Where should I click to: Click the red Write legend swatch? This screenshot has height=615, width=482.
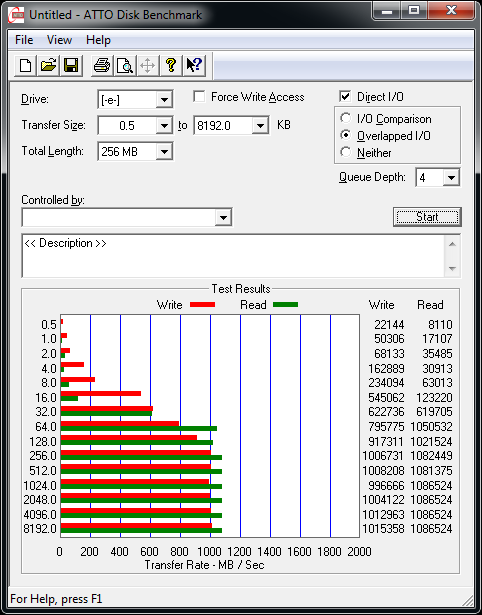202,305
